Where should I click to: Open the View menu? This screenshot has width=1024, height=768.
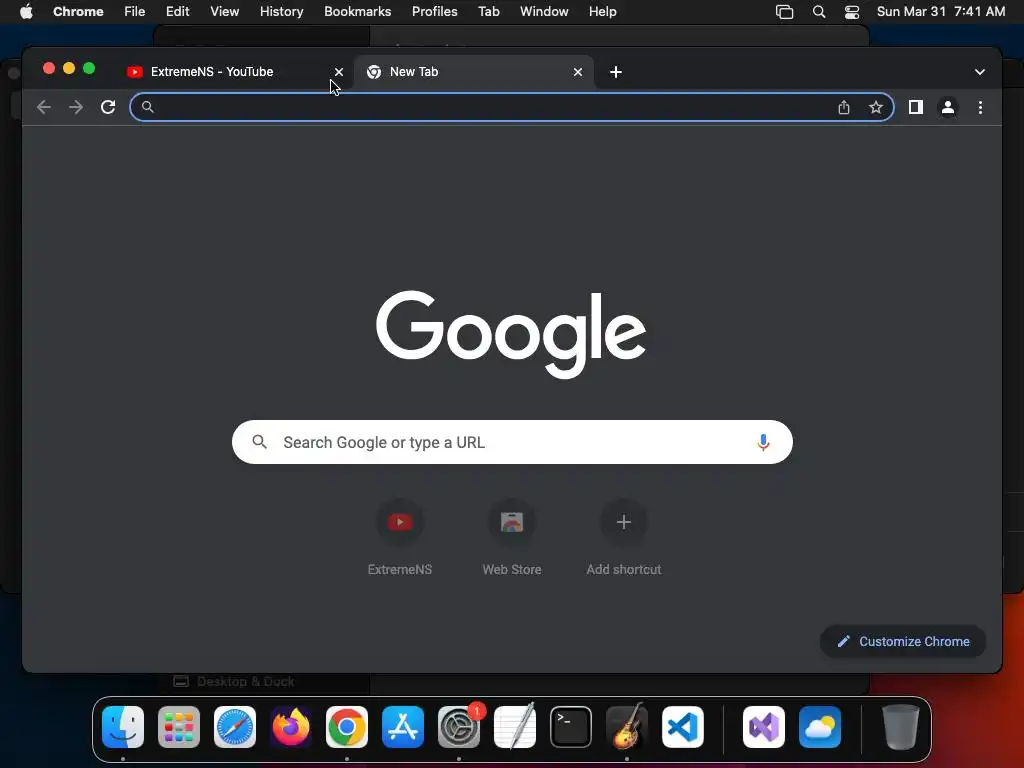(x=224, y=12)
